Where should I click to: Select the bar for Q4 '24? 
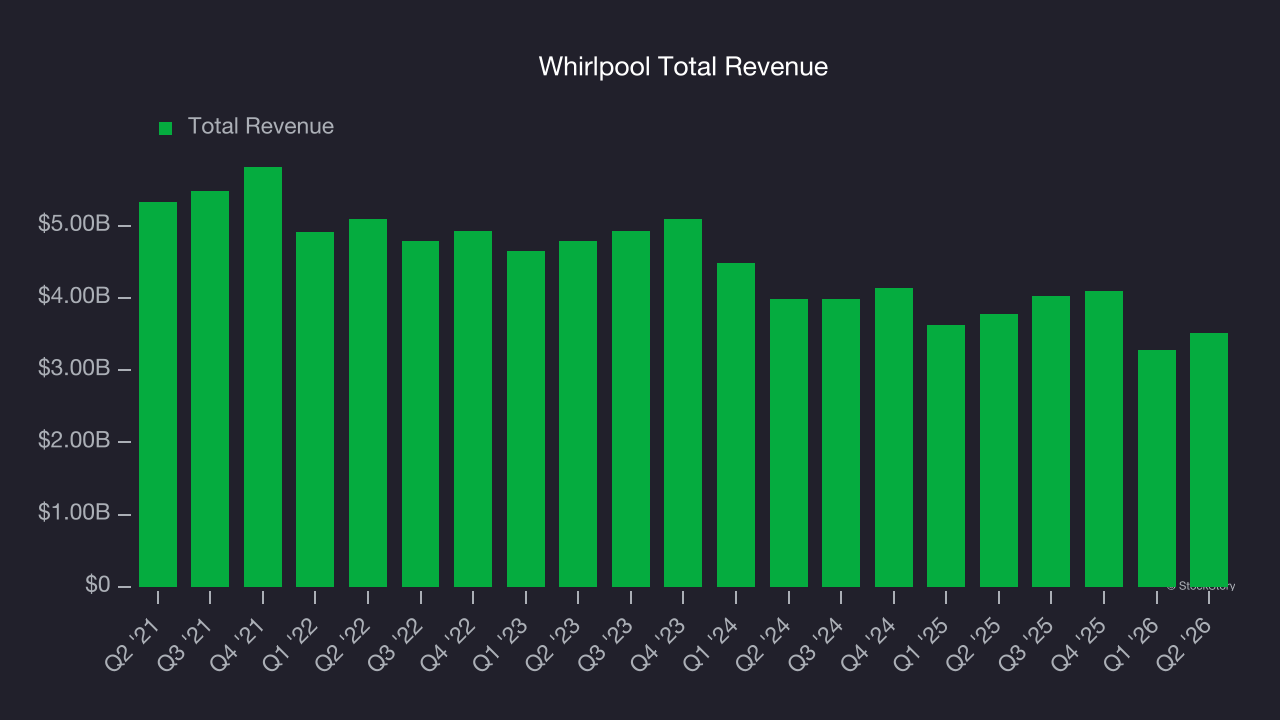(894, 437)
